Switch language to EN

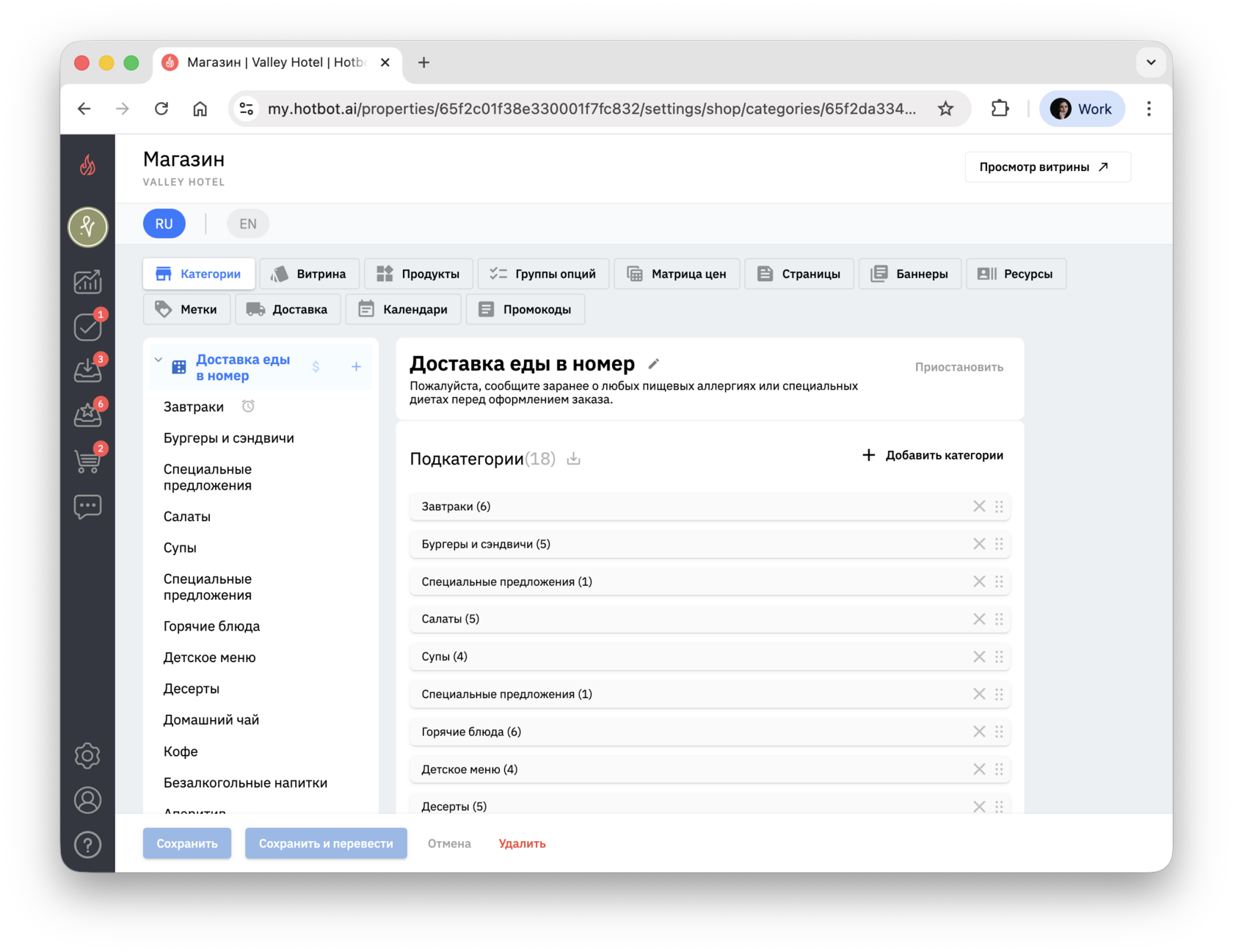pos(248,224)
